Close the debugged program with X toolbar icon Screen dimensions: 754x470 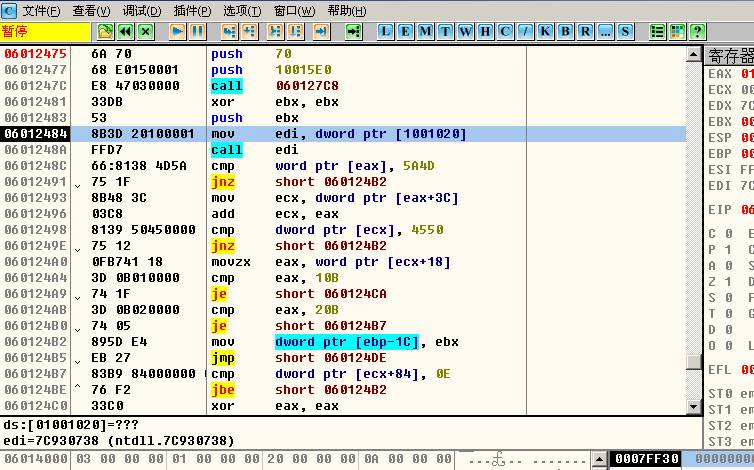click(x=146, y=32)
